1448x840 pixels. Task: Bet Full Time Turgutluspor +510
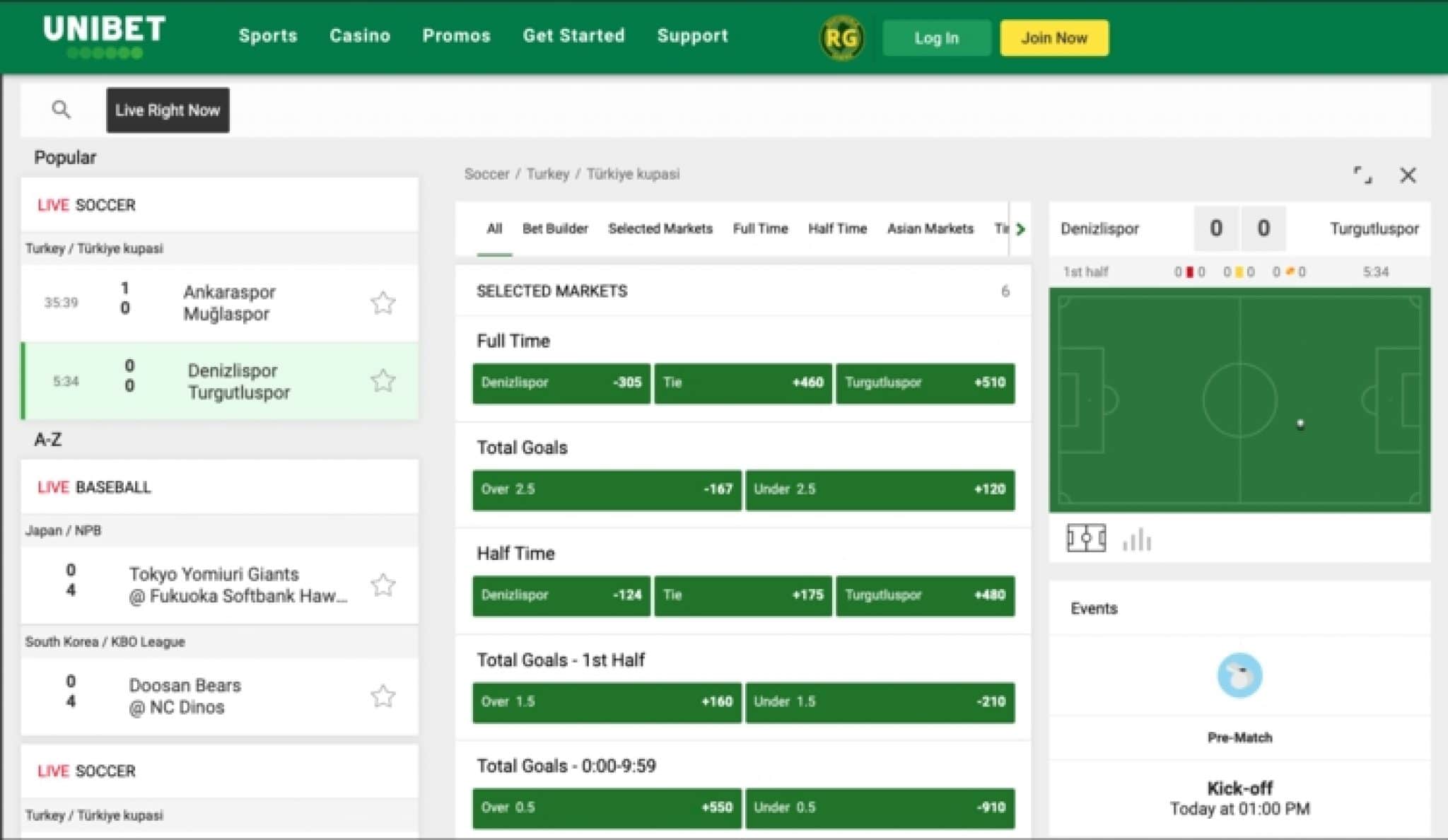(x=925, y=383)
